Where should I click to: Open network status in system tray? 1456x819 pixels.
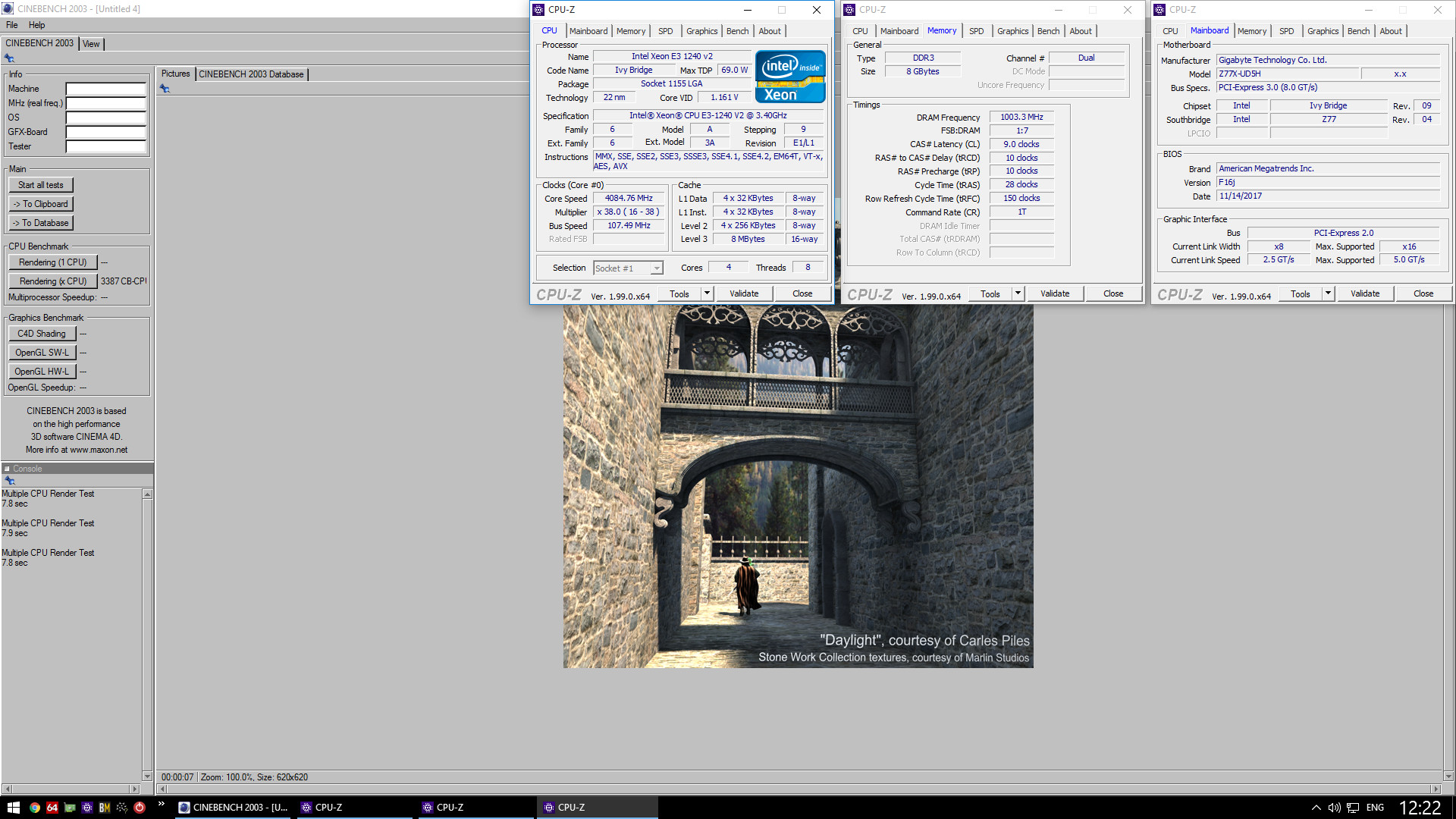click(1353, 808)
